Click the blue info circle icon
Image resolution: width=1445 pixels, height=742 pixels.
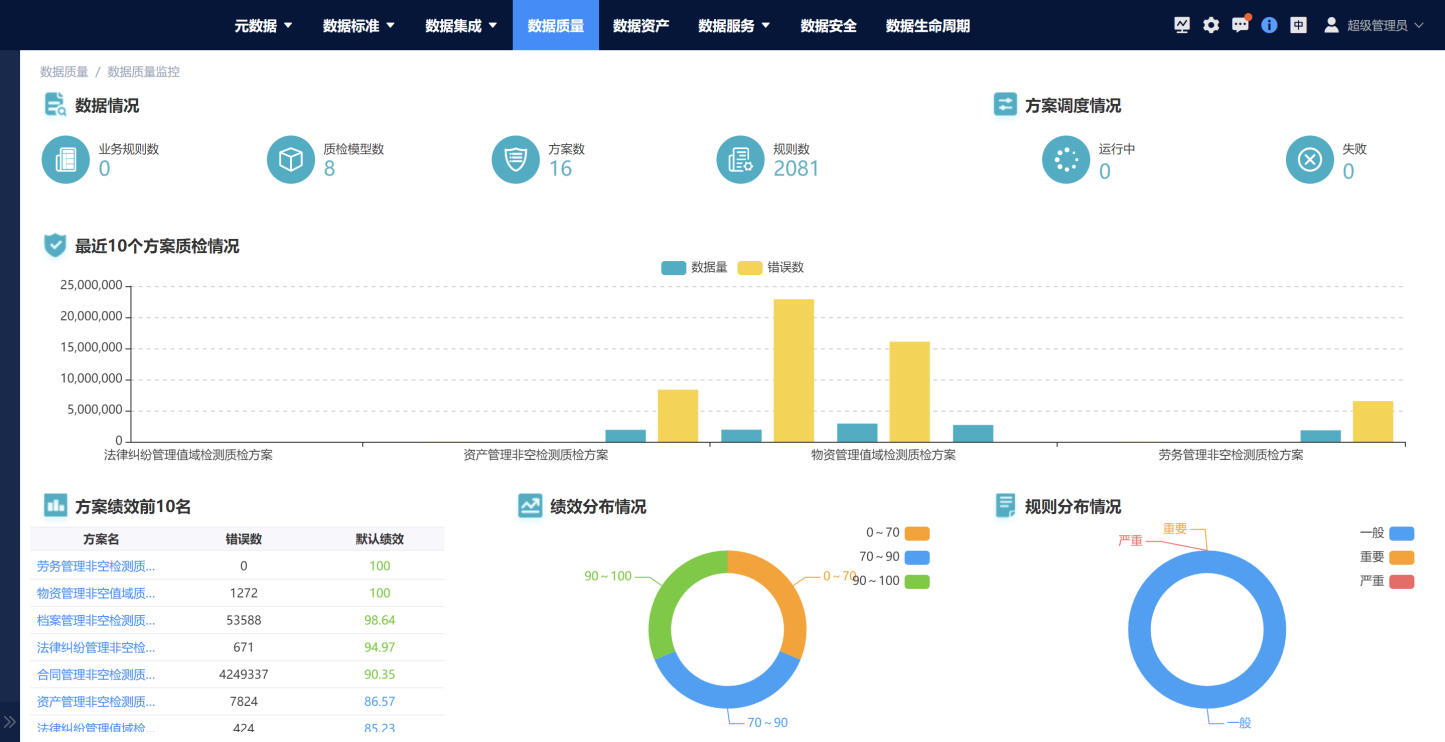(x=1269, y=25)
